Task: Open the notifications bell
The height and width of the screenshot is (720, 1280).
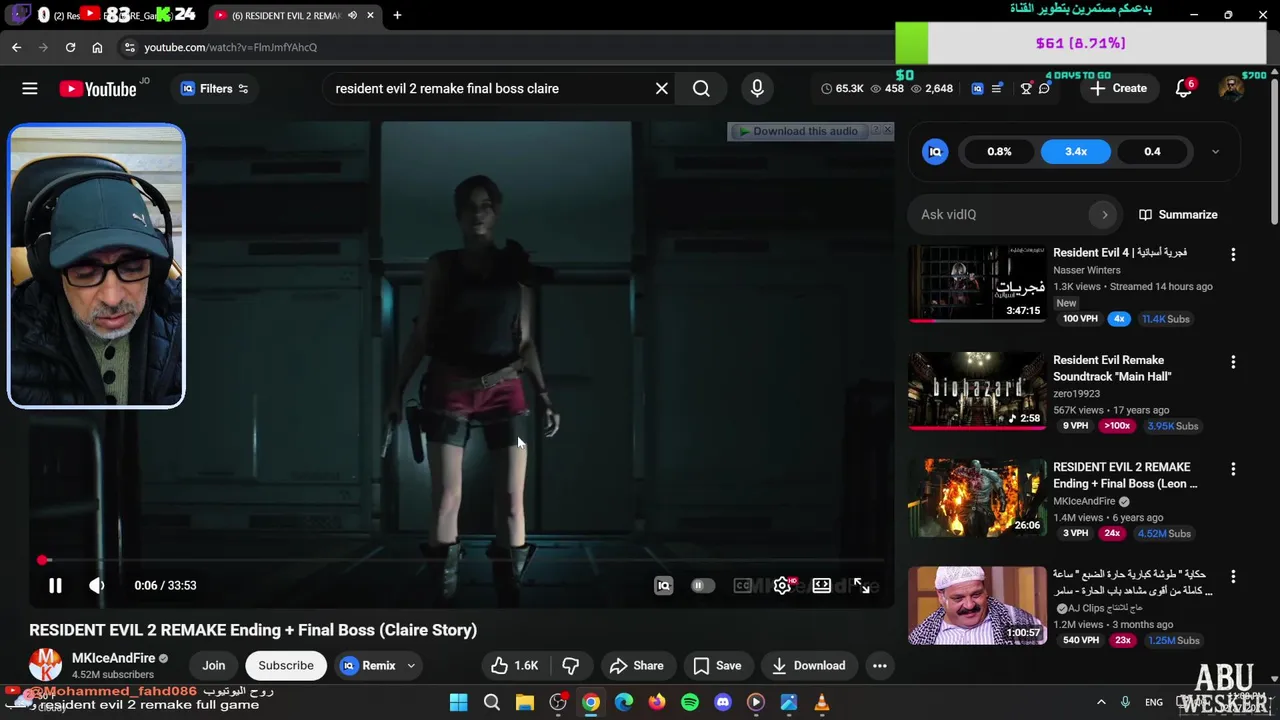Action: (x=1184, y=89)
